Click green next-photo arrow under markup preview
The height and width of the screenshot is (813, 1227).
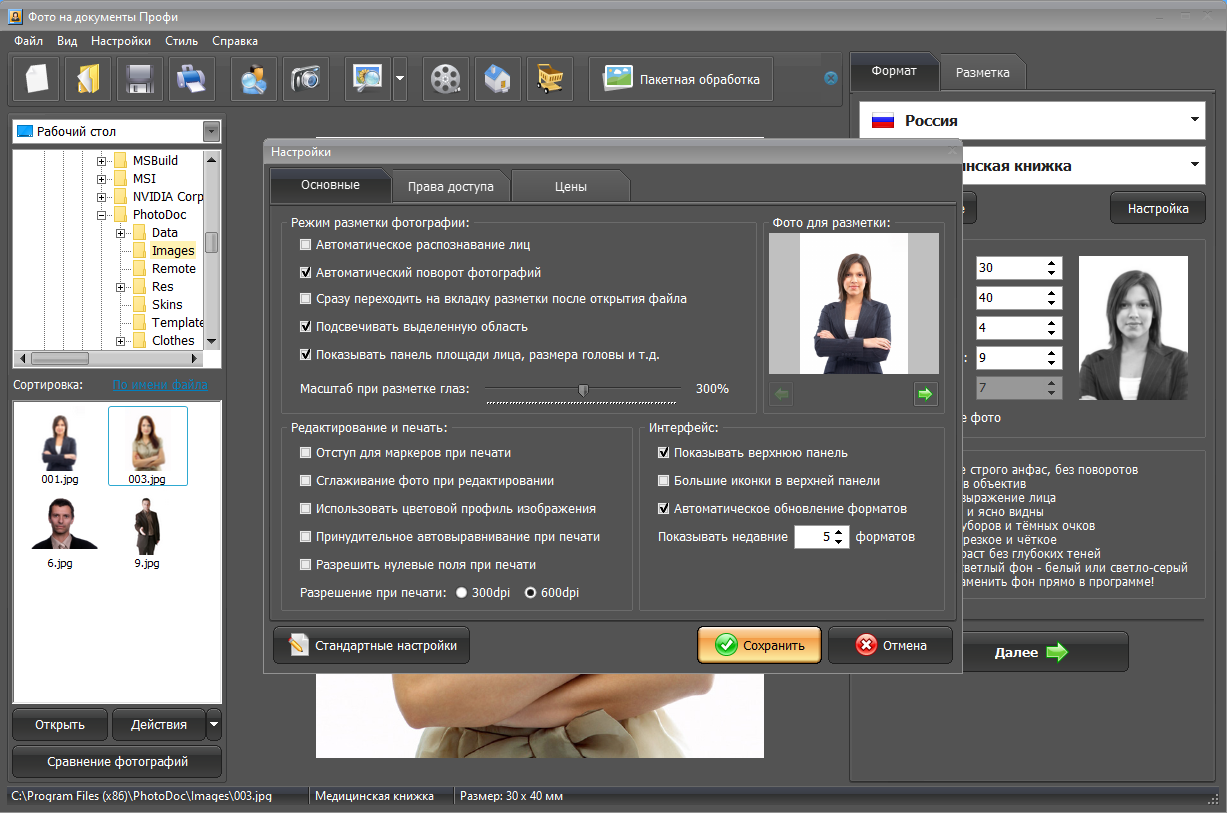pos(925,394)
